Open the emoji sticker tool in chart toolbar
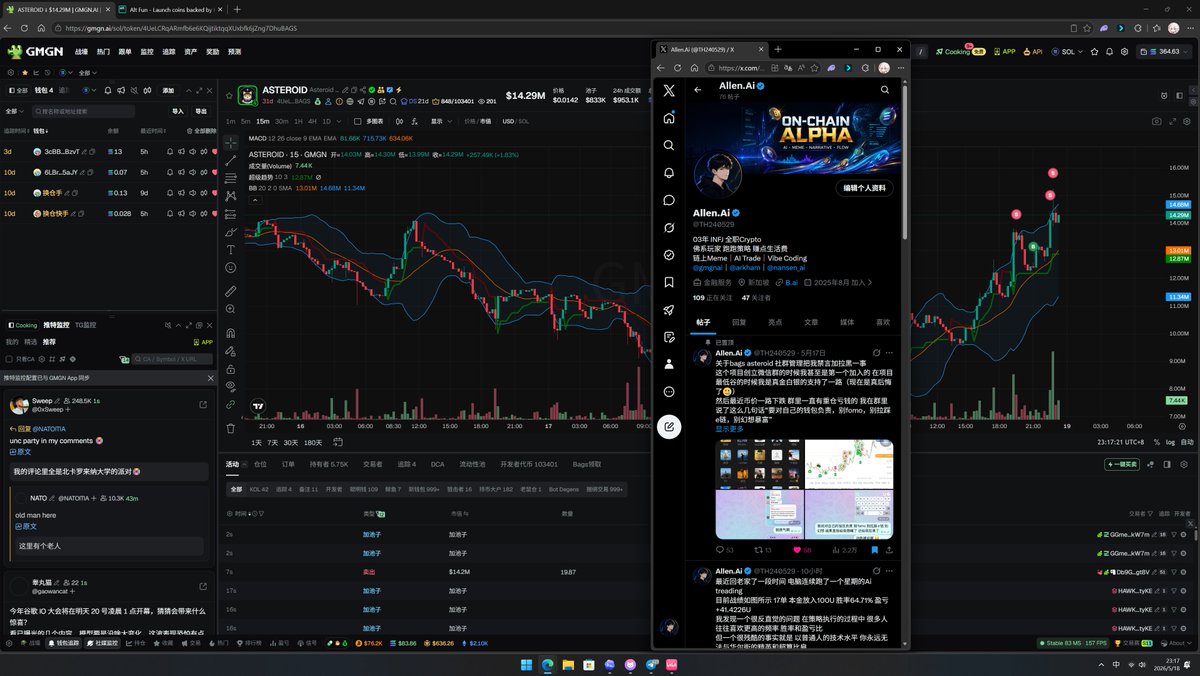 coord(231,268)
